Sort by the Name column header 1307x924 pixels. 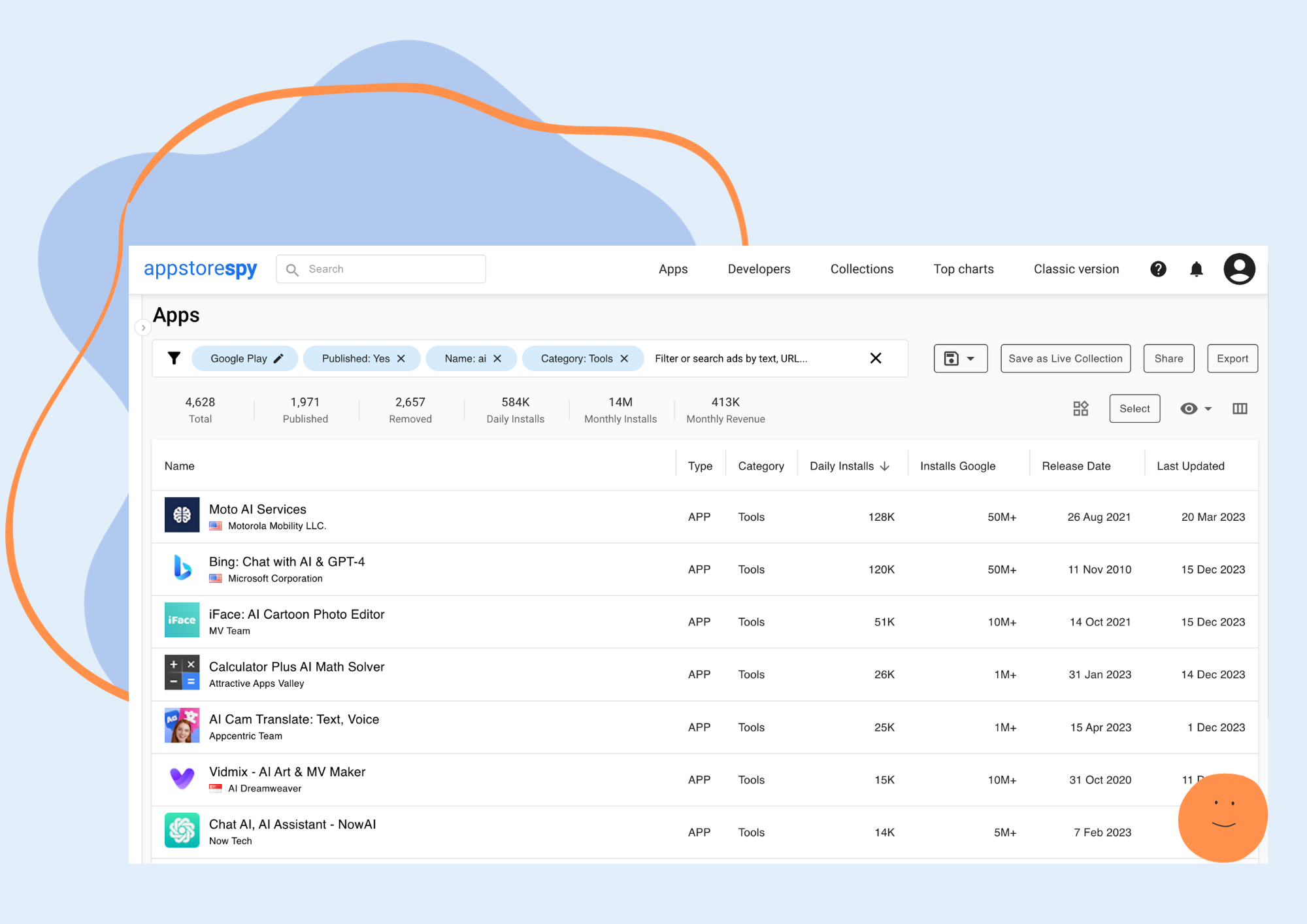pos(180,466)
